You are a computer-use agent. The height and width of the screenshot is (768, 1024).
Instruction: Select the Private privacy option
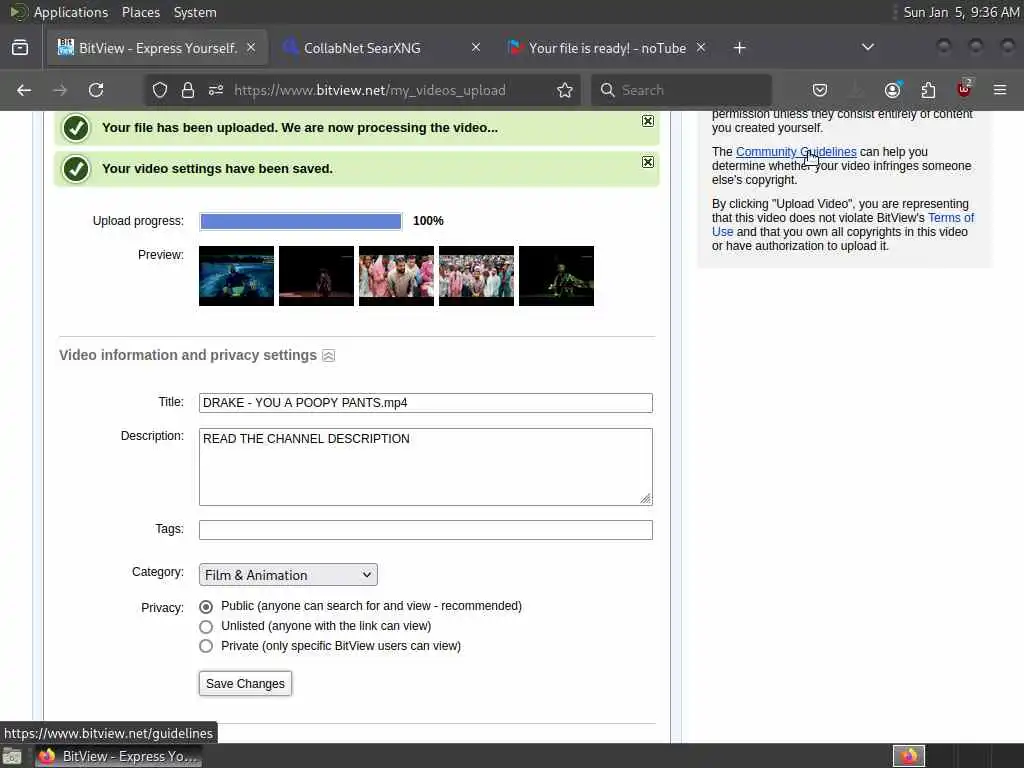click(x=206, y=646)
